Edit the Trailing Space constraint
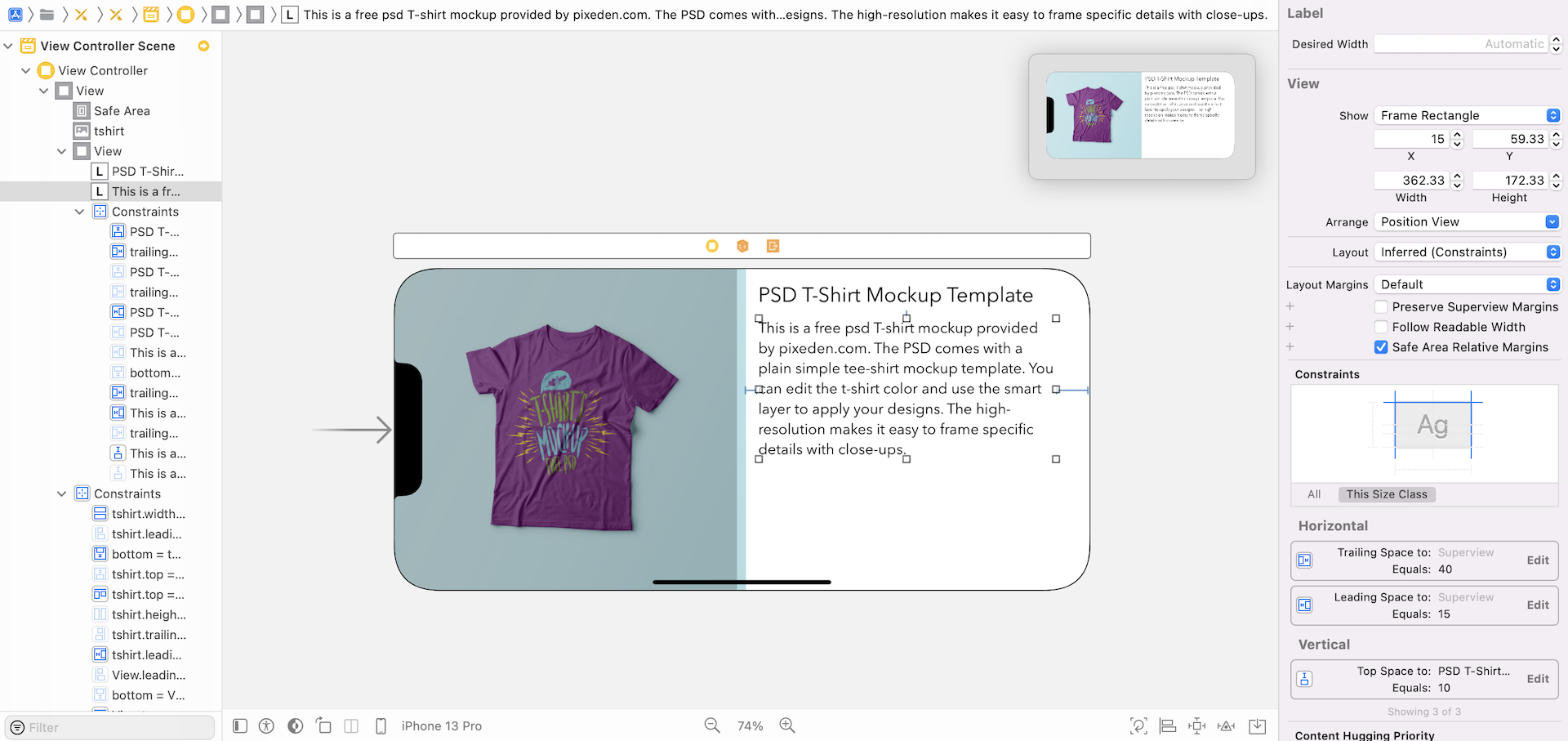The image size is (1568, 741). [1538, 560]
